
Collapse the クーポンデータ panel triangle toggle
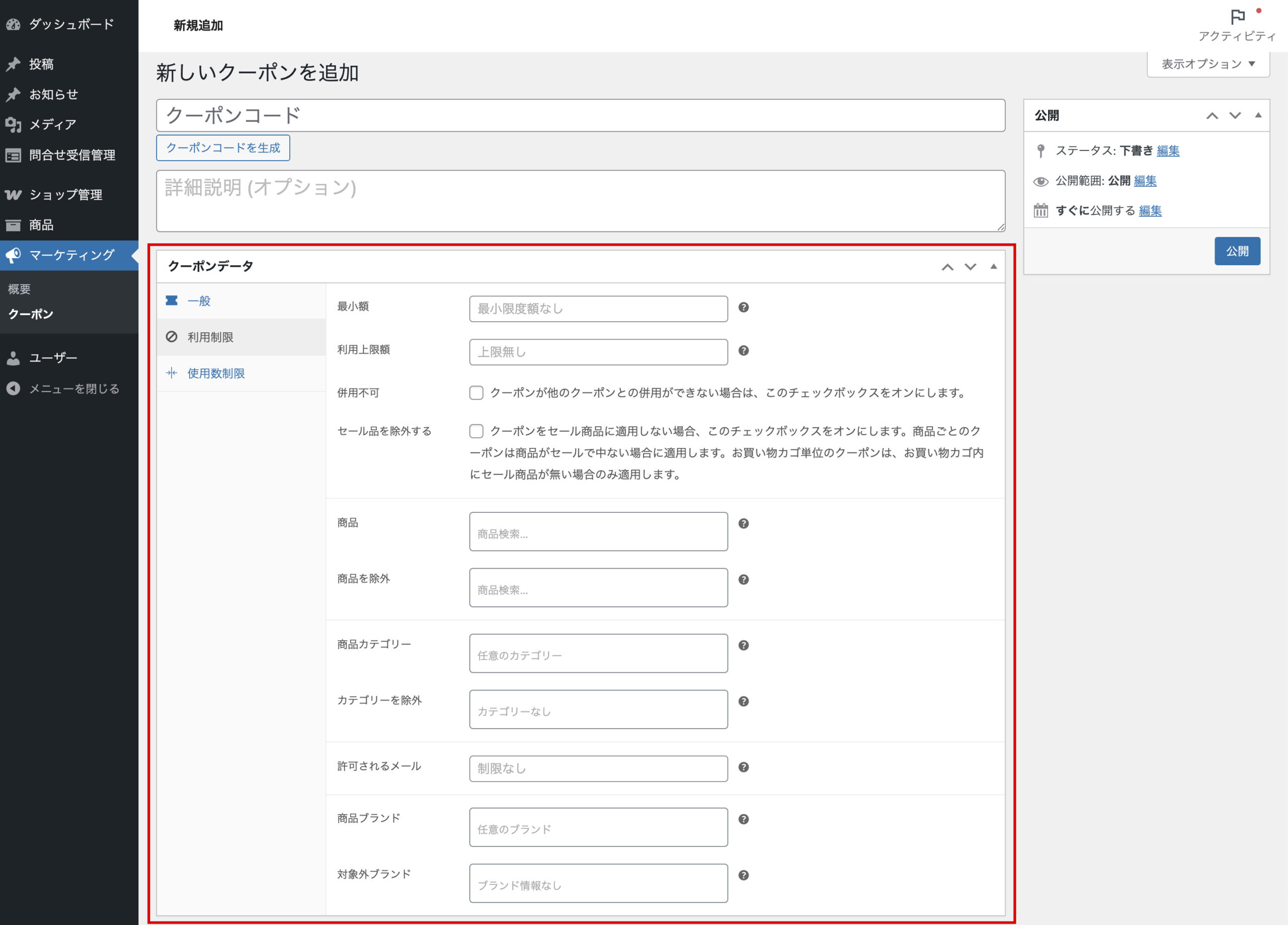coord(993,266)
